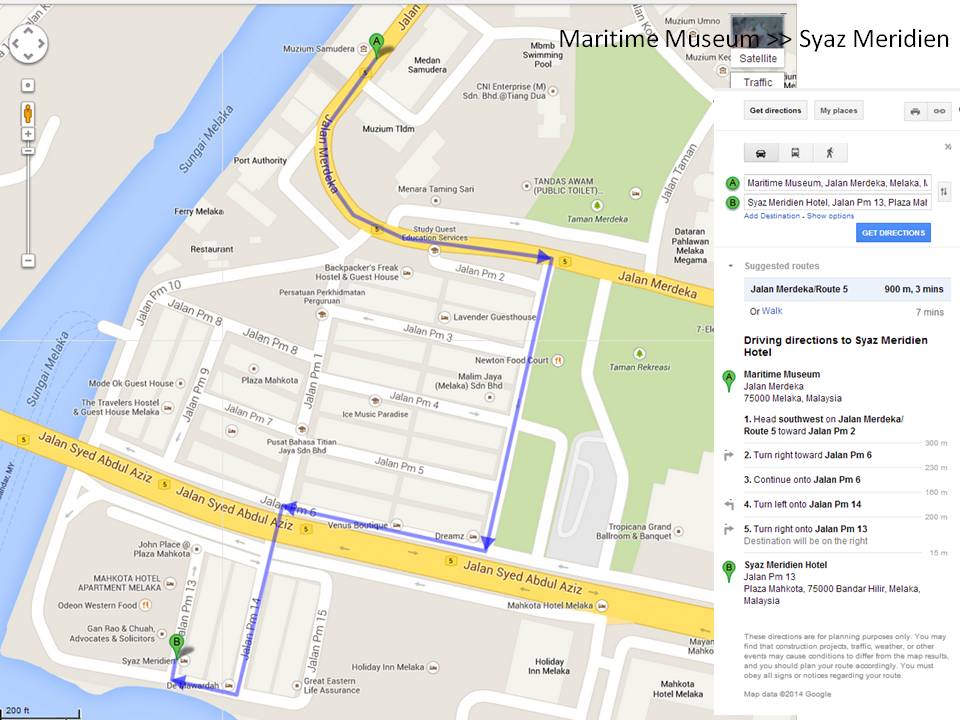
Task: Switch to driving directions car mode
Action: pos(761,153)
